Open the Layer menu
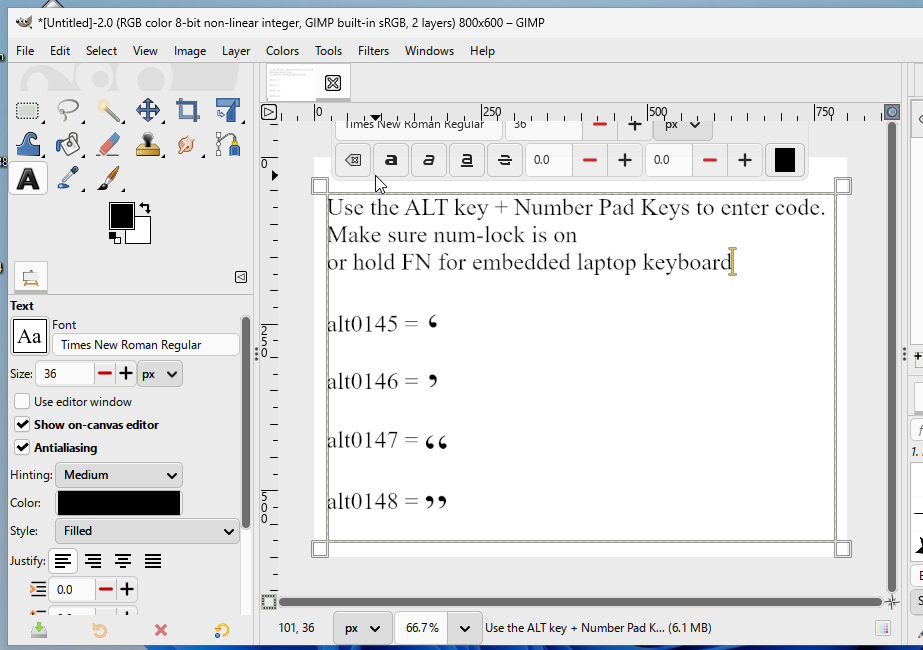This screenshot has height=650, width=923. [236, 51]
